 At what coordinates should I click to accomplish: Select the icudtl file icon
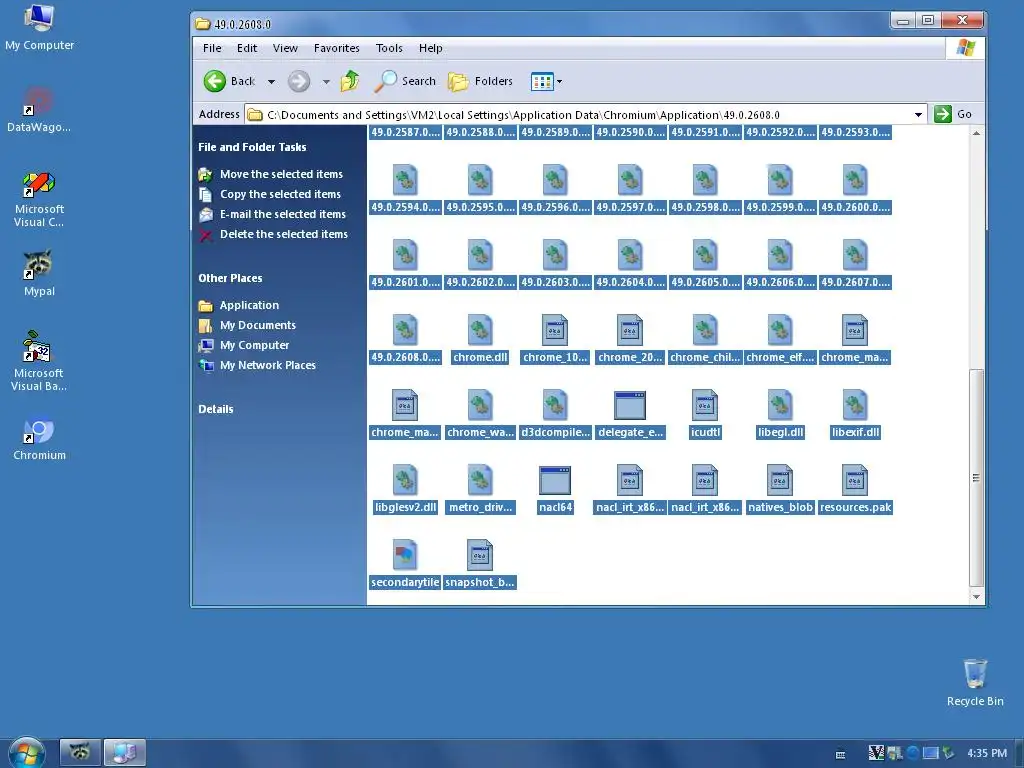[x=705, y=405]
